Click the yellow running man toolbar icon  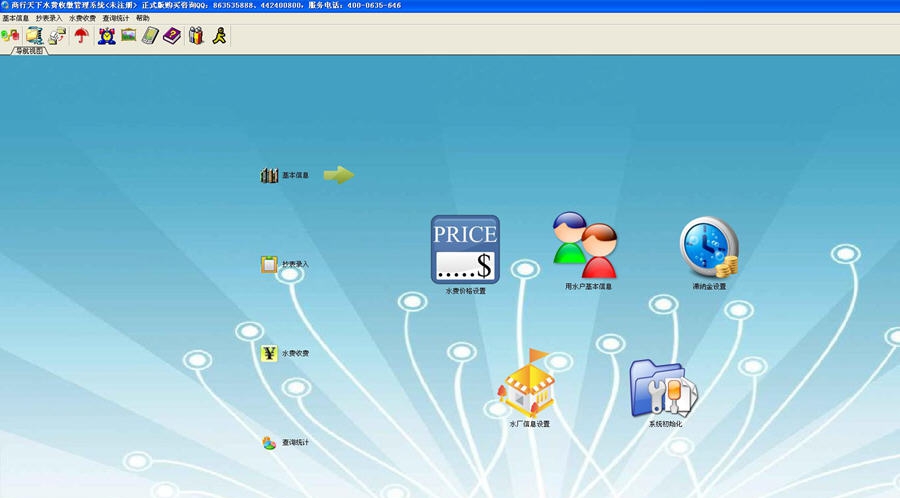click(219, 36)
